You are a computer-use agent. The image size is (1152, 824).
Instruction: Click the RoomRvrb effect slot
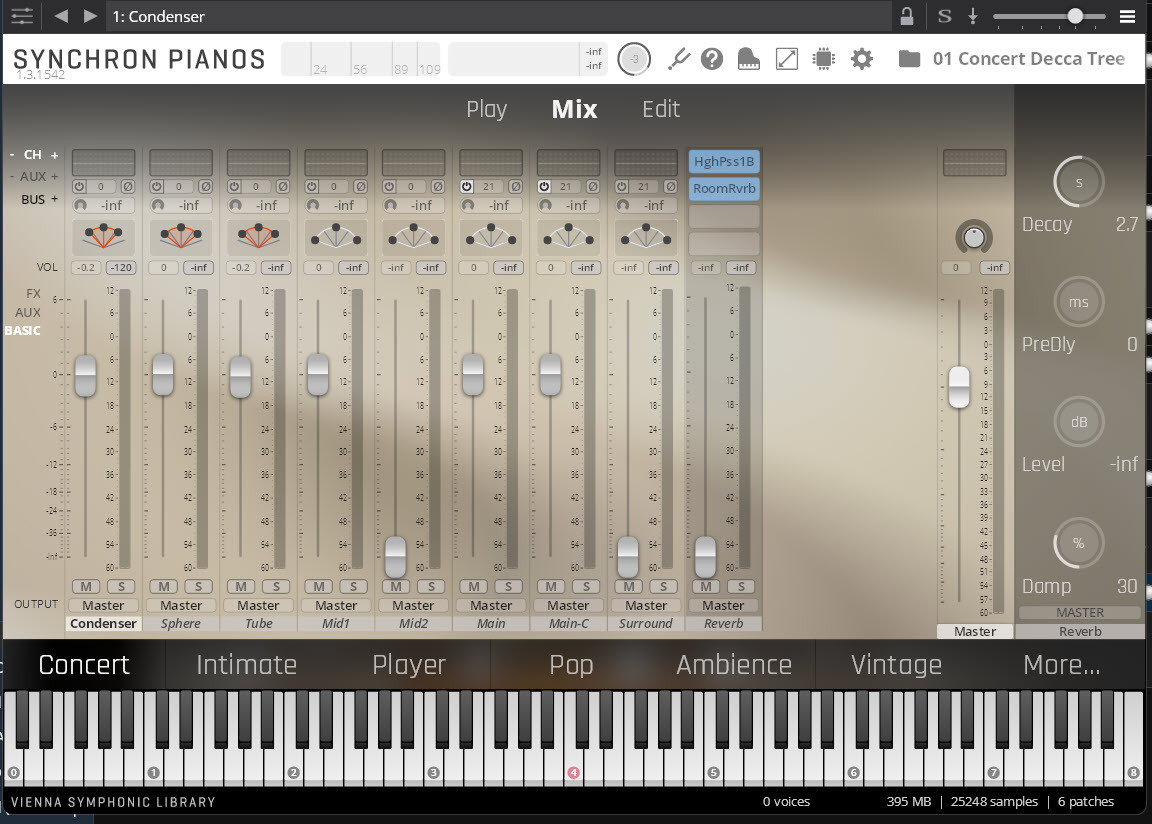pos(724,189)
